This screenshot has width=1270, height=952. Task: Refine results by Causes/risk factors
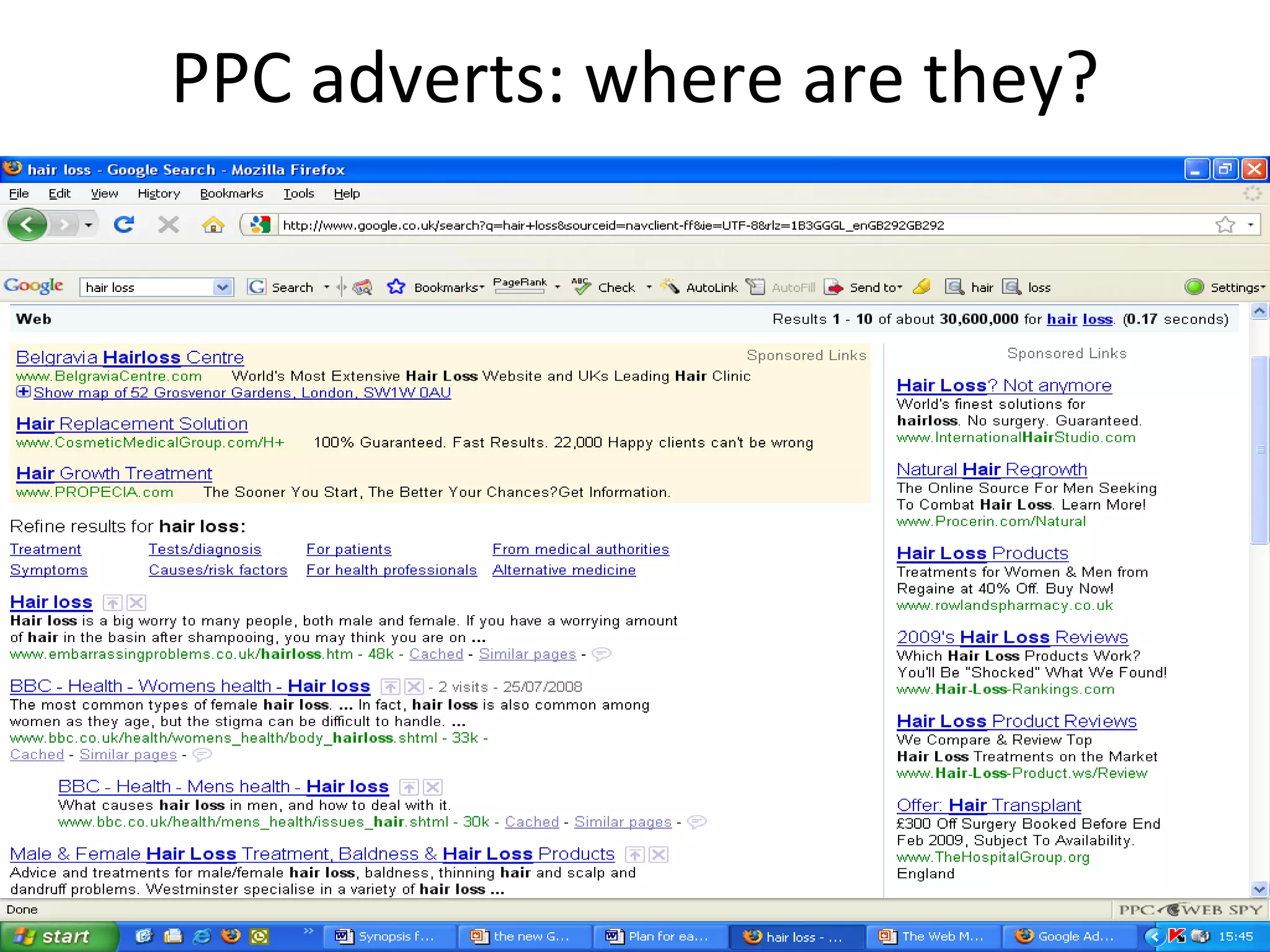[x=218, y=570]
